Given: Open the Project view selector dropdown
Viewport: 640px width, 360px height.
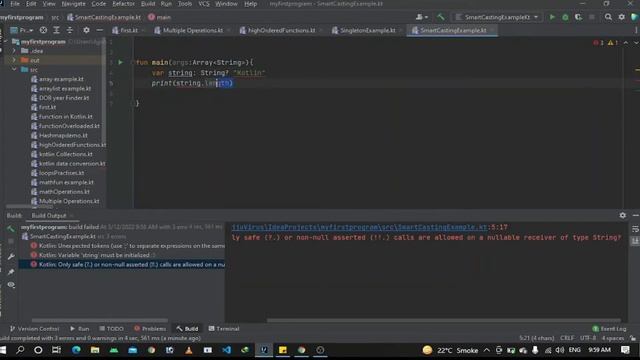Looking at the screenshot, I should 22,30.
